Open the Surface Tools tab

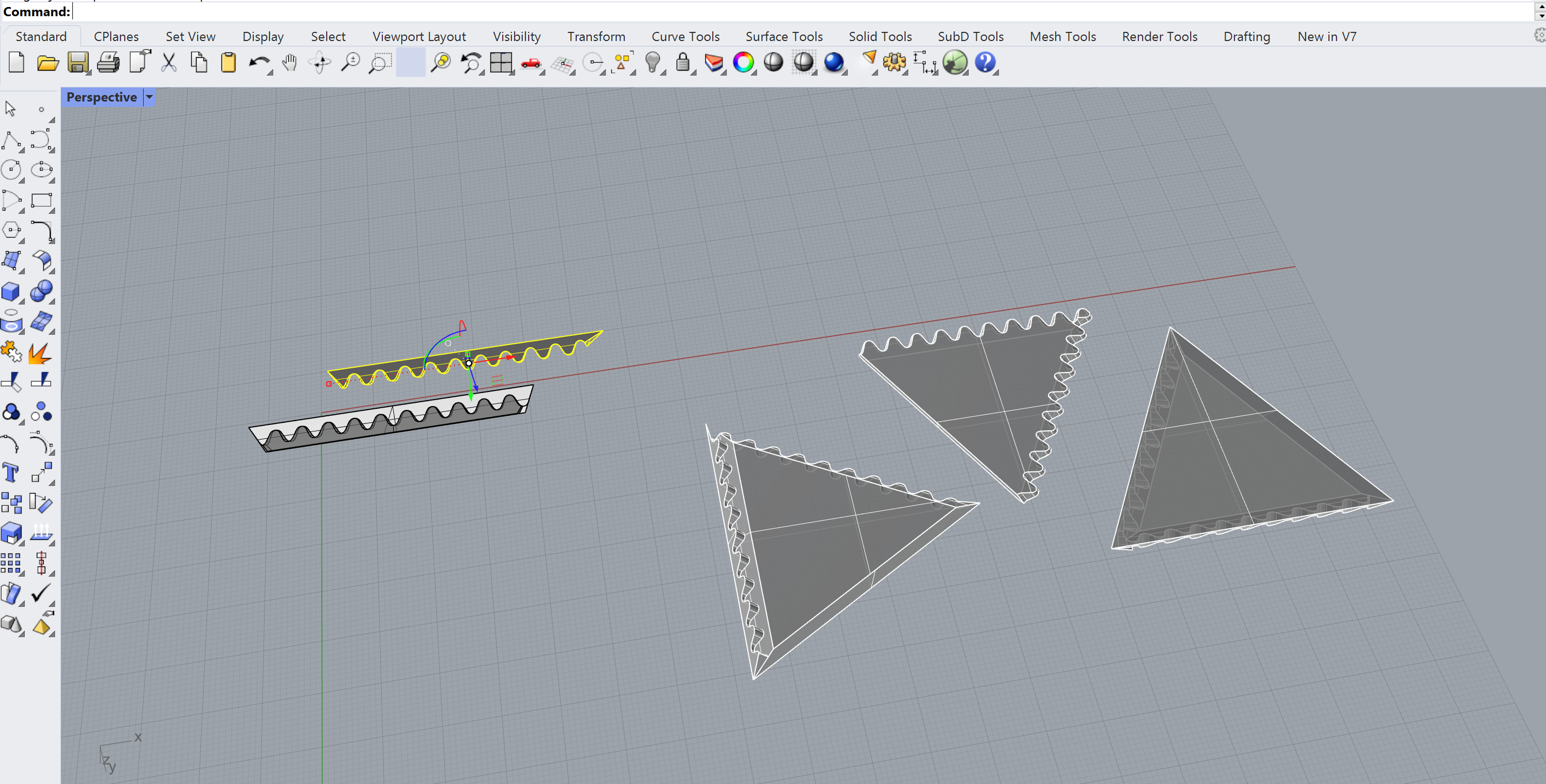pyautogui.click(x=784, y=37)
